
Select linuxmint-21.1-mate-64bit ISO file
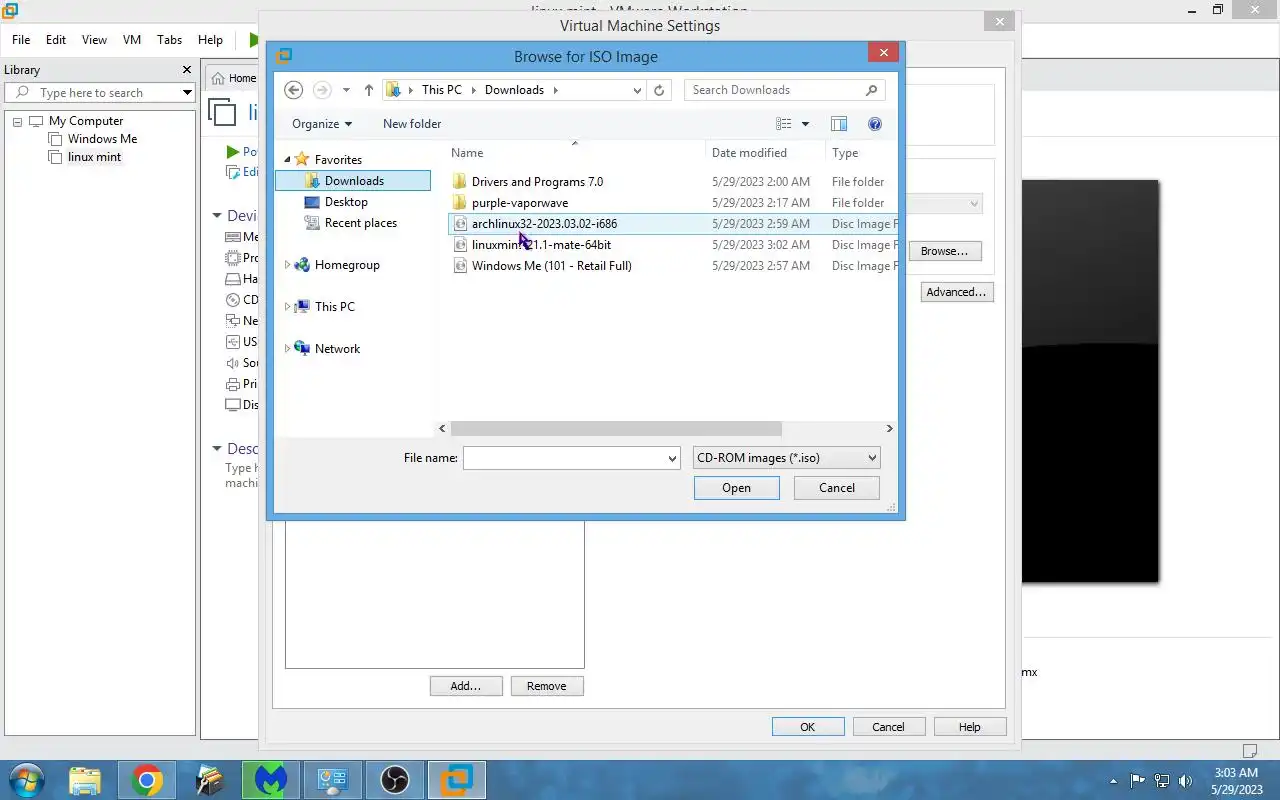[672, 245]
